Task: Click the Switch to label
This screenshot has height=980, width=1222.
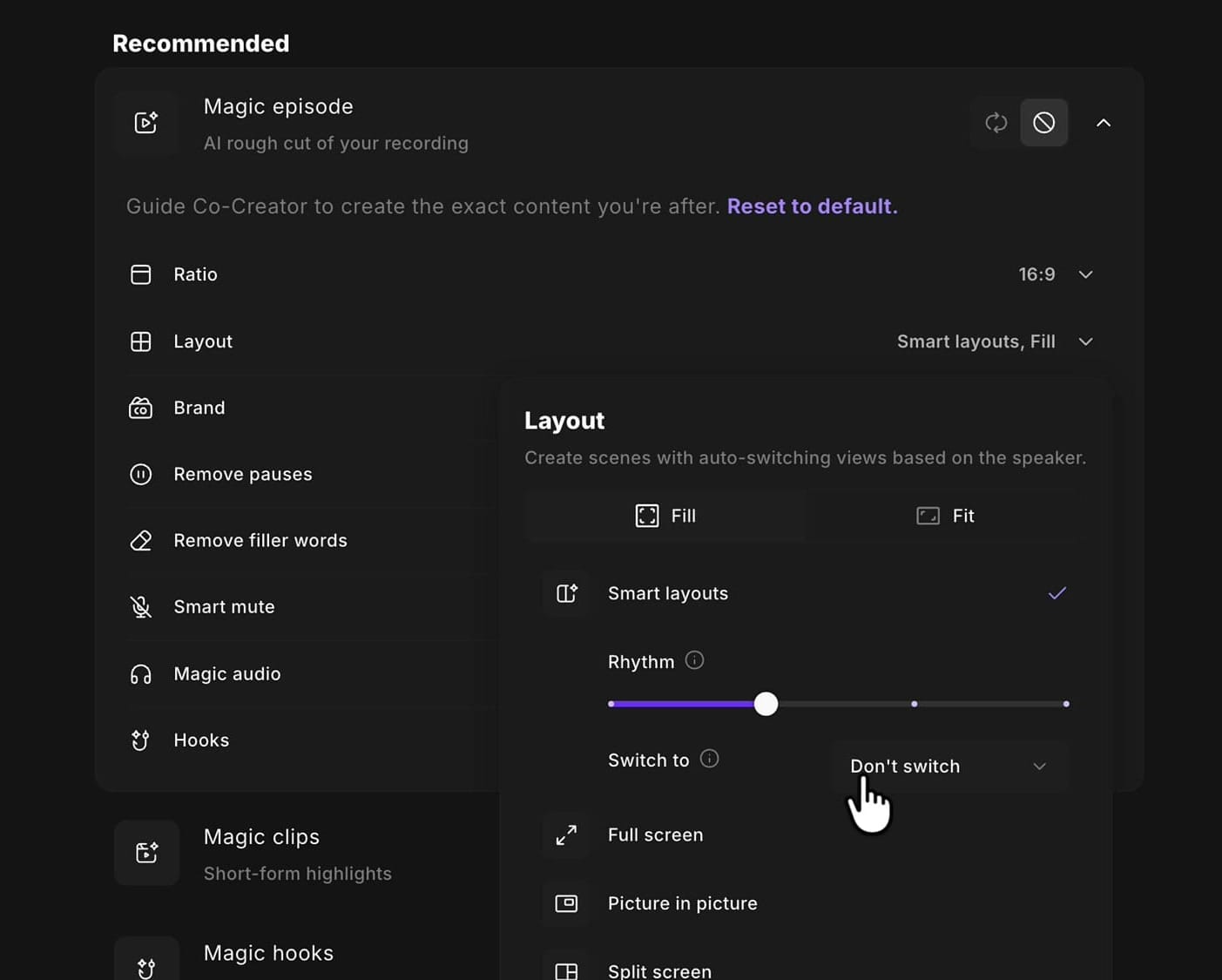Action: pyautogui.click(x=648, y=760)
